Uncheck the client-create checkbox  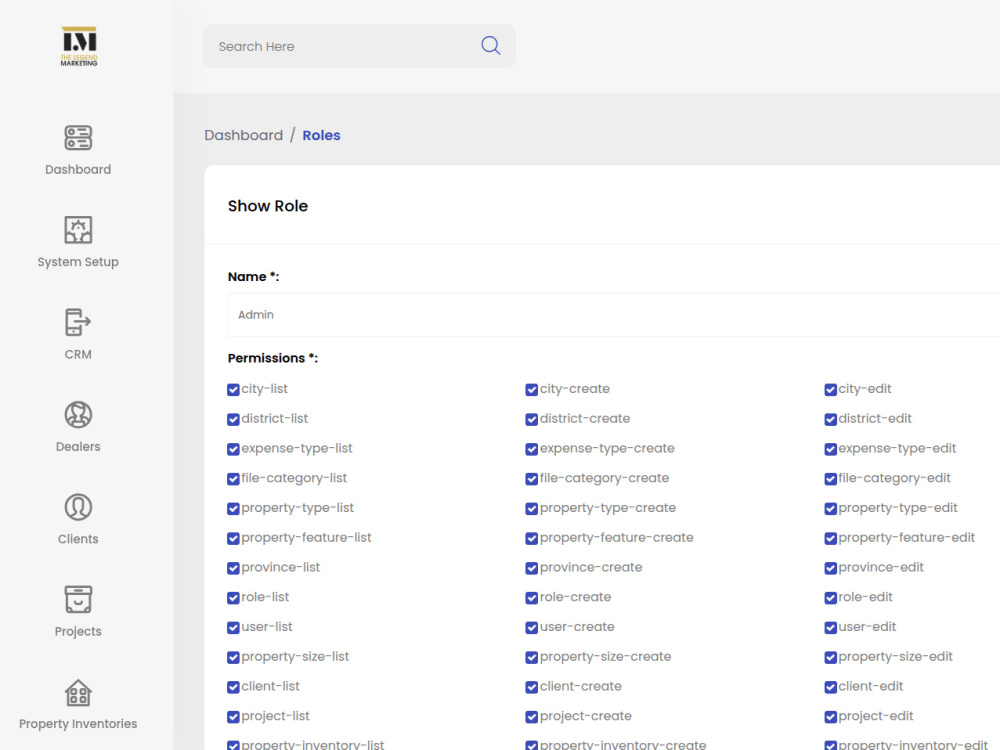532,688
